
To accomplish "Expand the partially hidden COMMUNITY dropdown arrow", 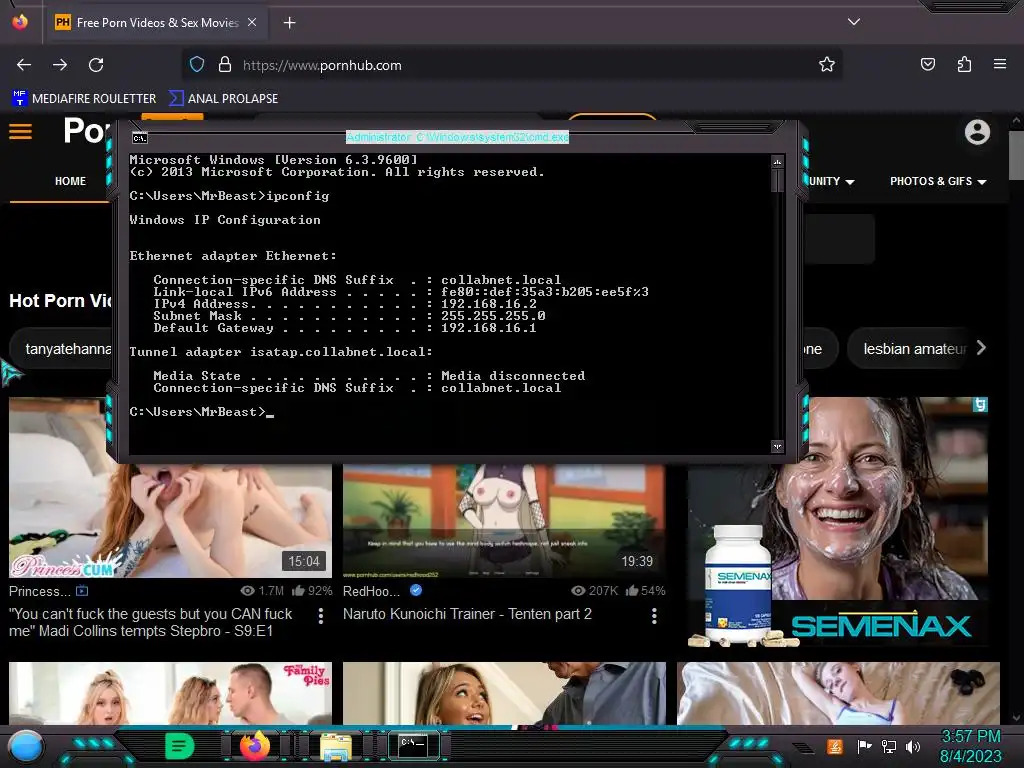I will (850, 182).
